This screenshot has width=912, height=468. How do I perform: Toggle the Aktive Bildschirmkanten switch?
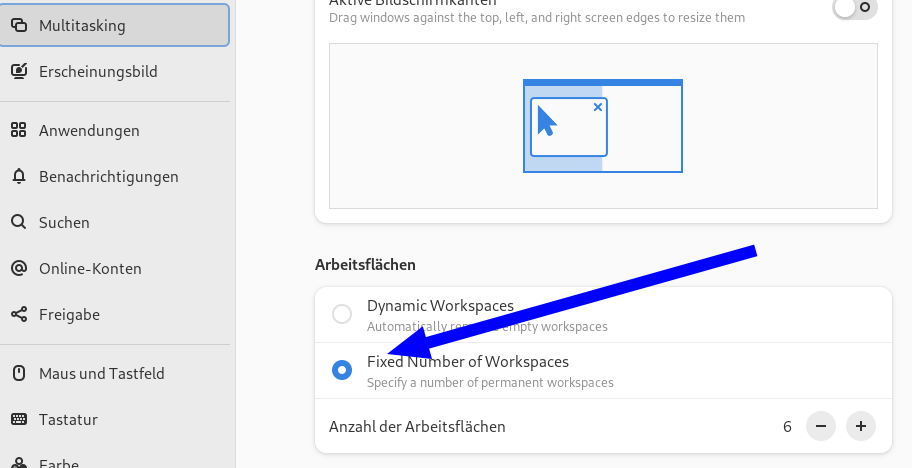pyautogui.click(x=855, y=8)
